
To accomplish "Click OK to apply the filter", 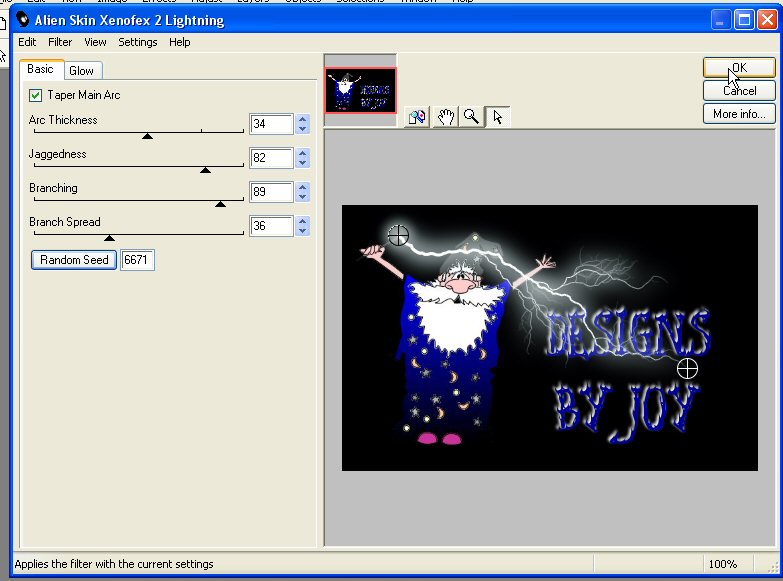I will point(739,67).
